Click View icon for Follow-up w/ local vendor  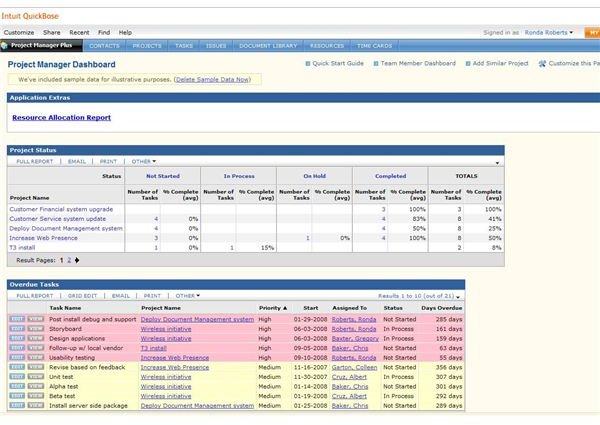click(x=36, y=348)
